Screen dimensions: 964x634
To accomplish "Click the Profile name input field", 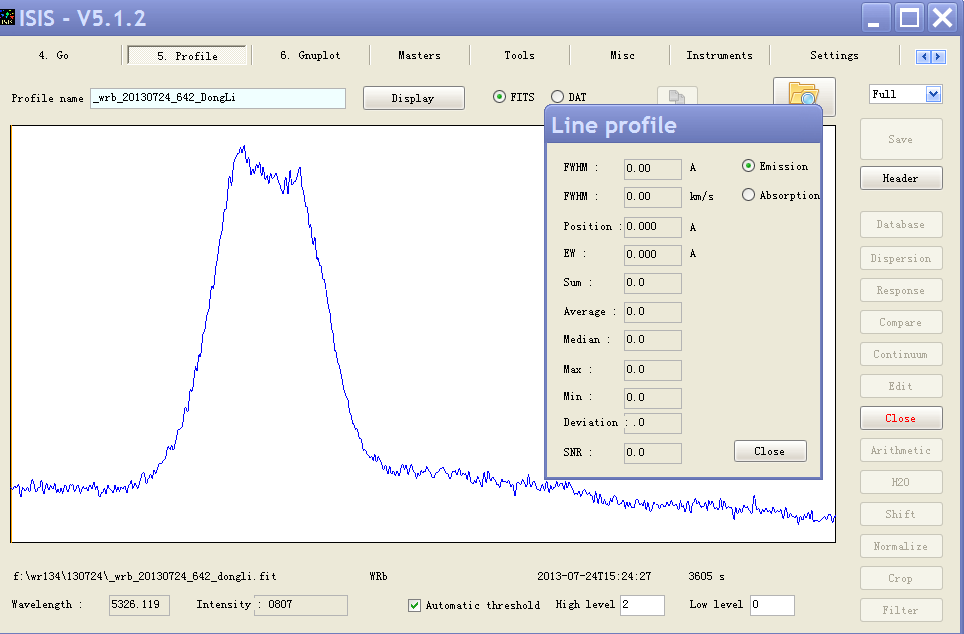I will (217, 98).
